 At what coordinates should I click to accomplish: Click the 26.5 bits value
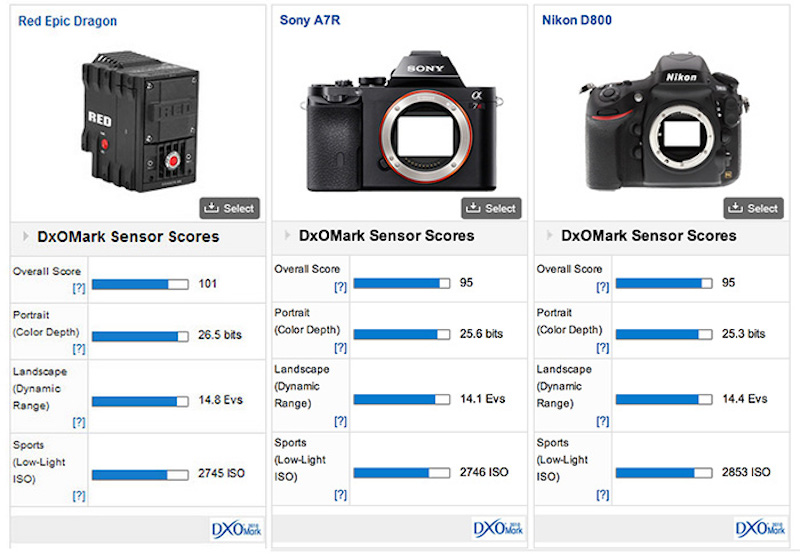220,335
